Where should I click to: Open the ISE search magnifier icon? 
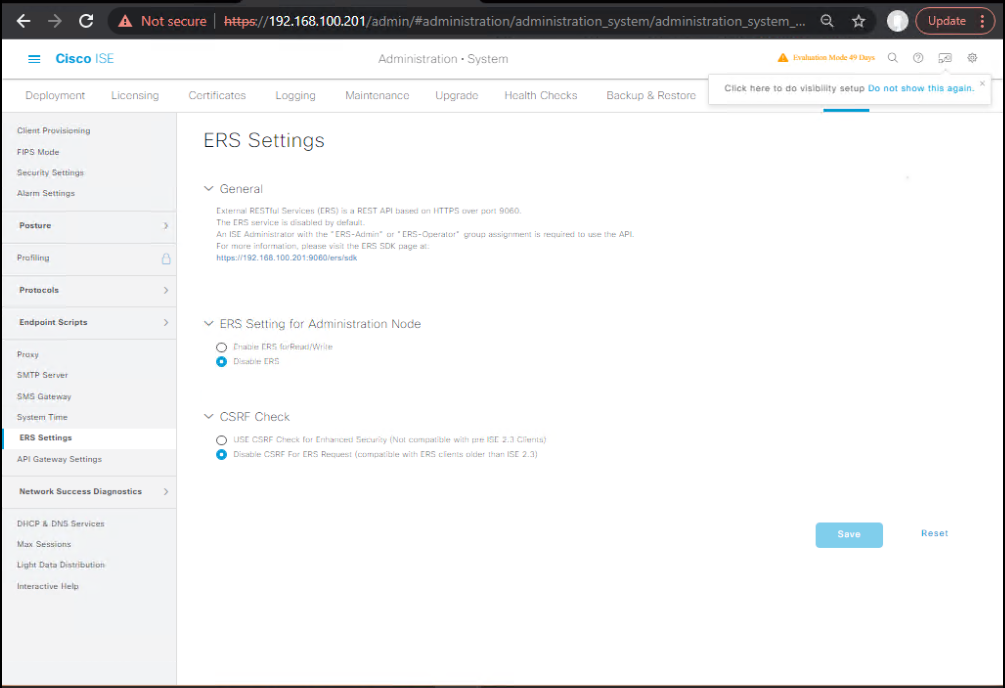[892, 58]
